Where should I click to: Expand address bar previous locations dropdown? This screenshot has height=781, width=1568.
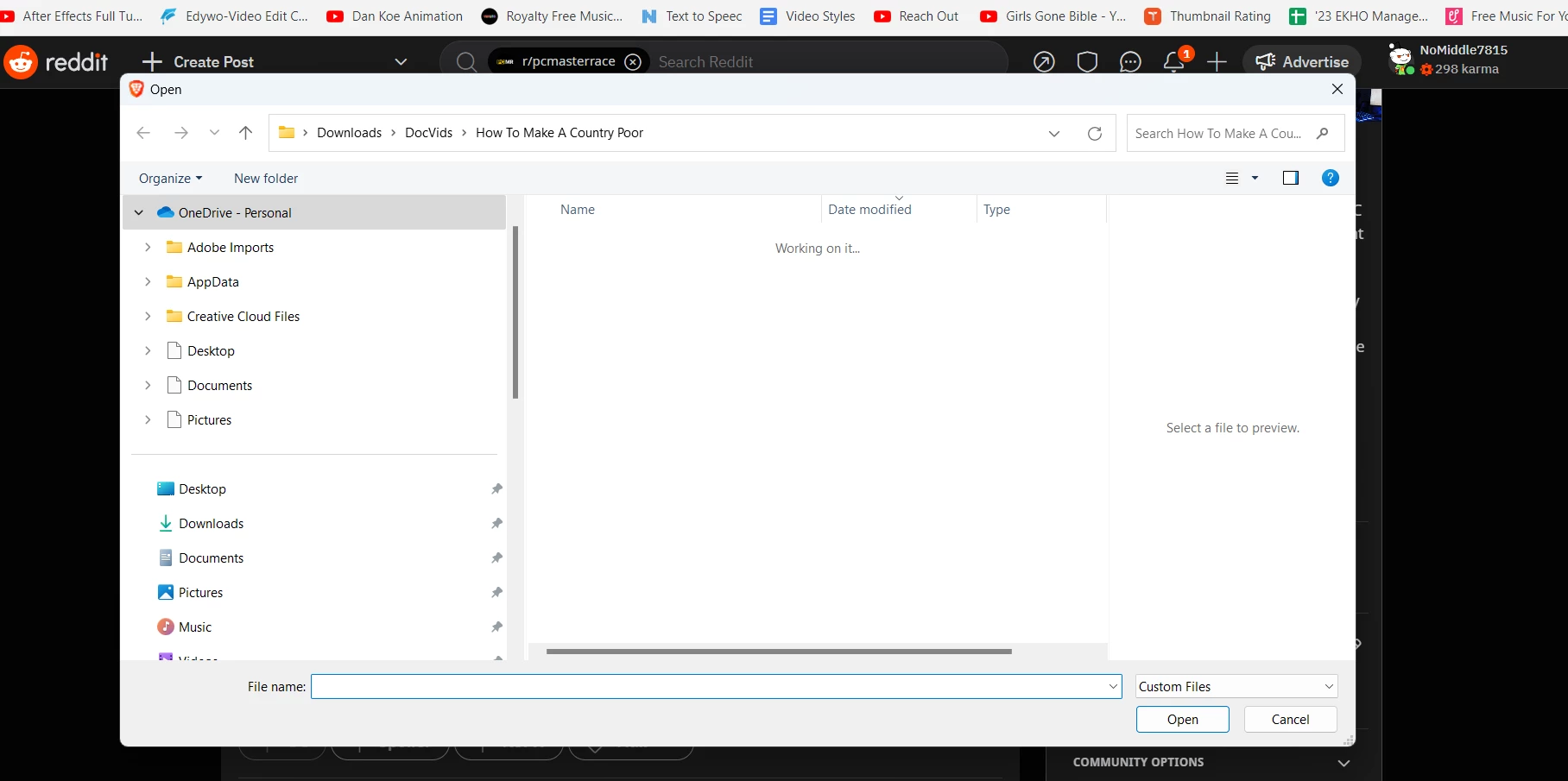(1054, 134)
